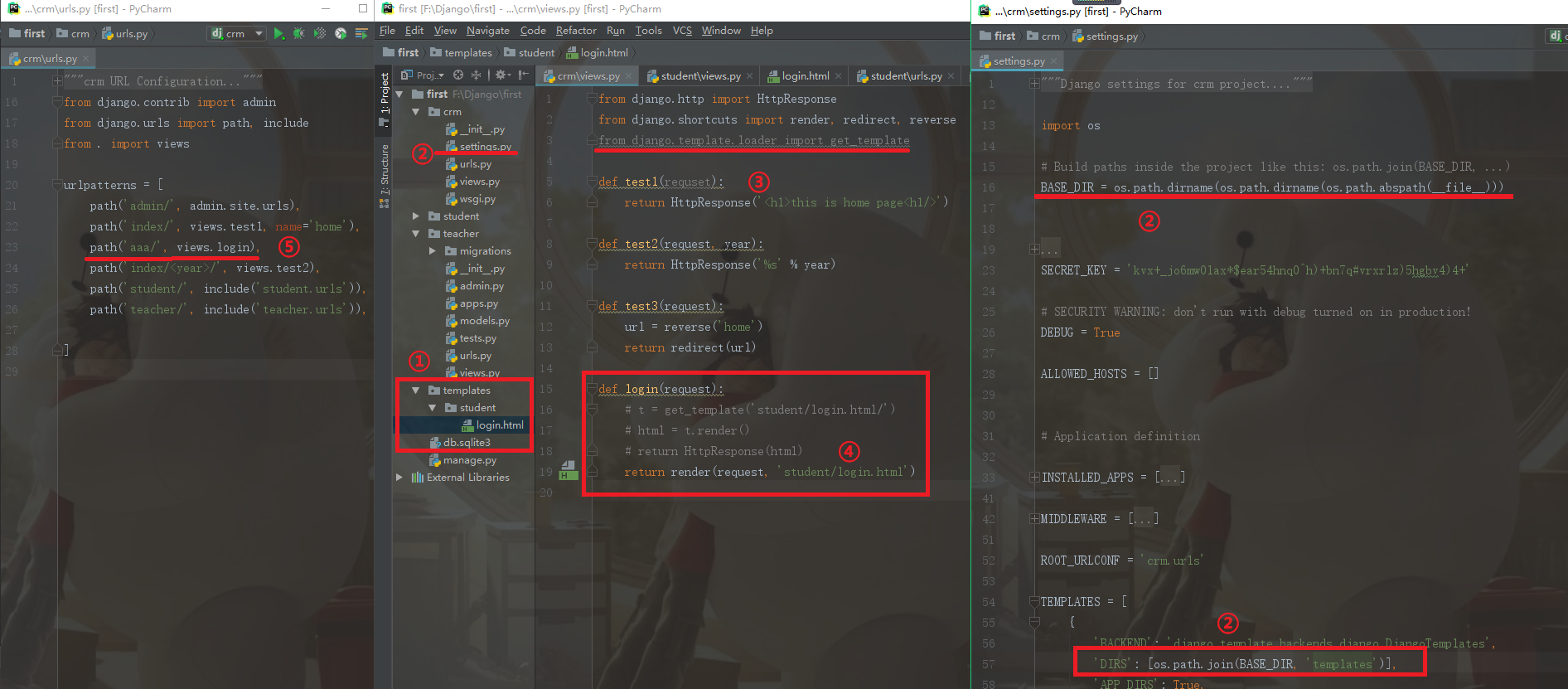The height and width of the screenshot is (689, 1568).
Task: Select tests.py in project tree
Action: [x=471, y=338]
